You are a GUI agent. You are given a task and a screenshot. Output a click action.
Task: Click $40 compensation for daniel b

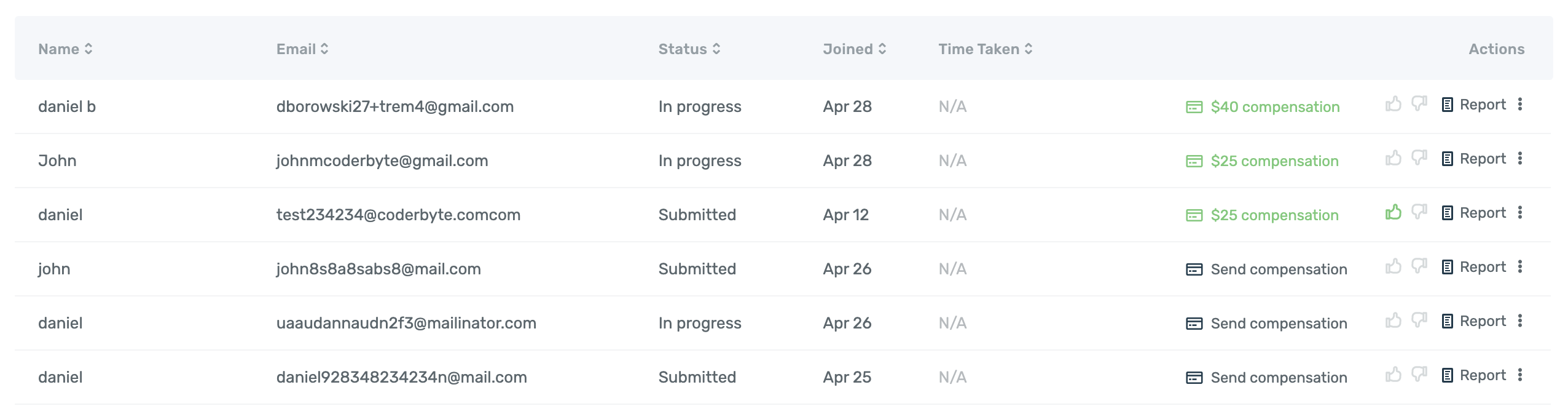click(x=1263, y=107)
